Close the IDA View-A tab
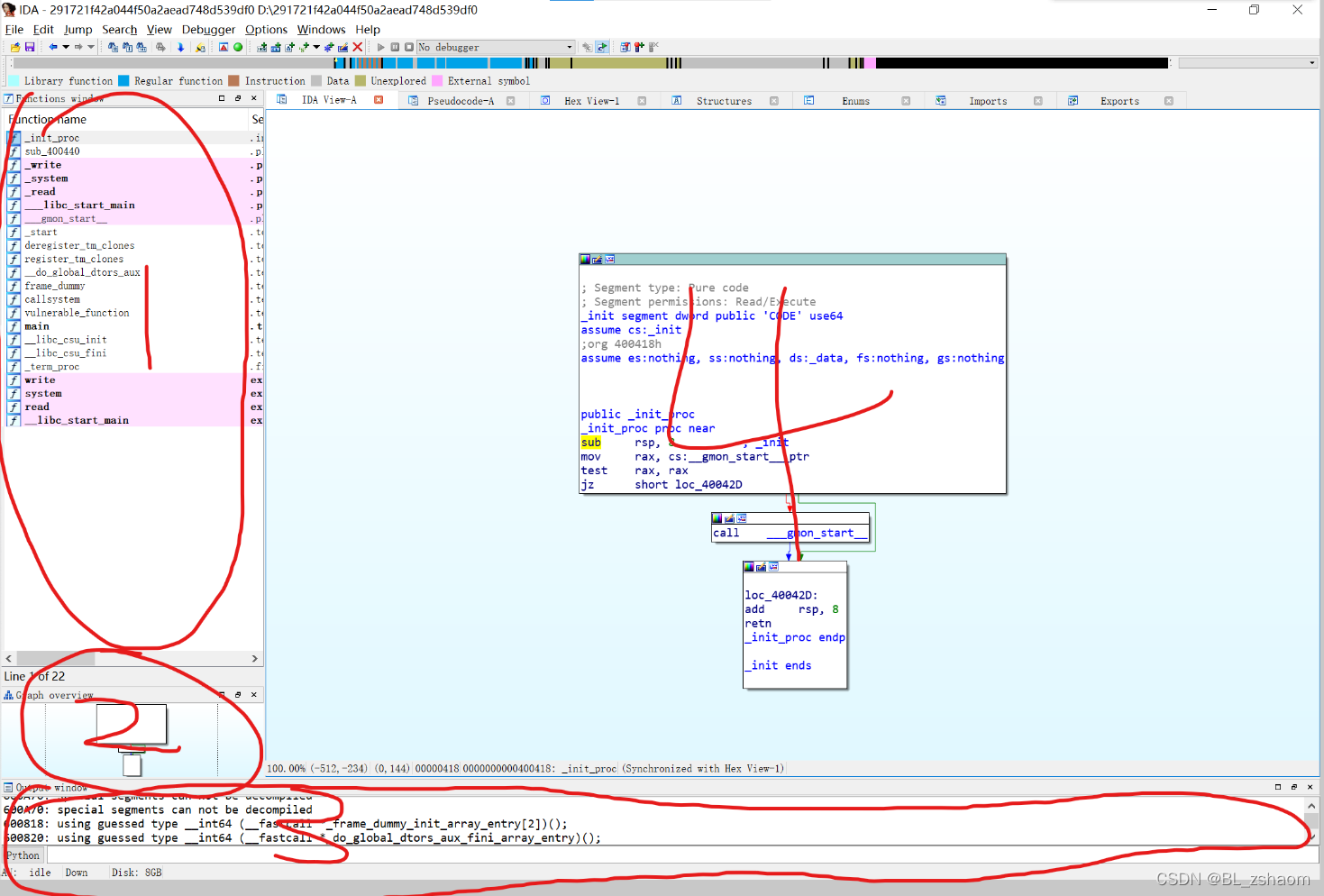The width and height of the screenshot is (1324, 896). point(379,100)
